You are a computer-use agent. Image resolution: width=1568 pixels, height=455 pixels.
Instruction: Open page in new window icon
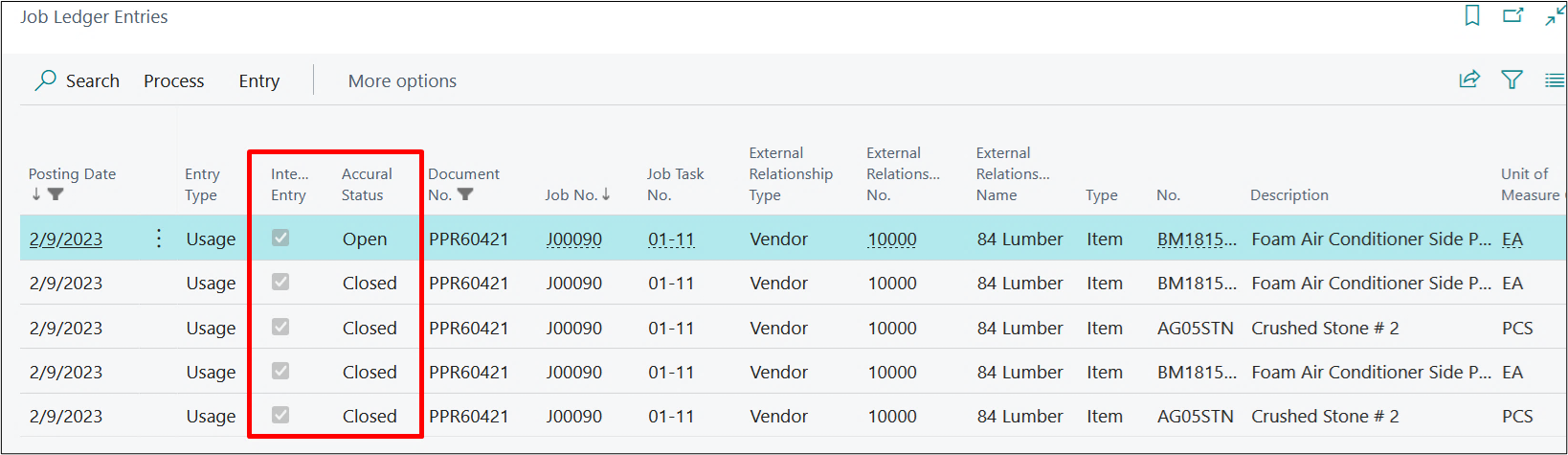click(x=1512, y=15)
